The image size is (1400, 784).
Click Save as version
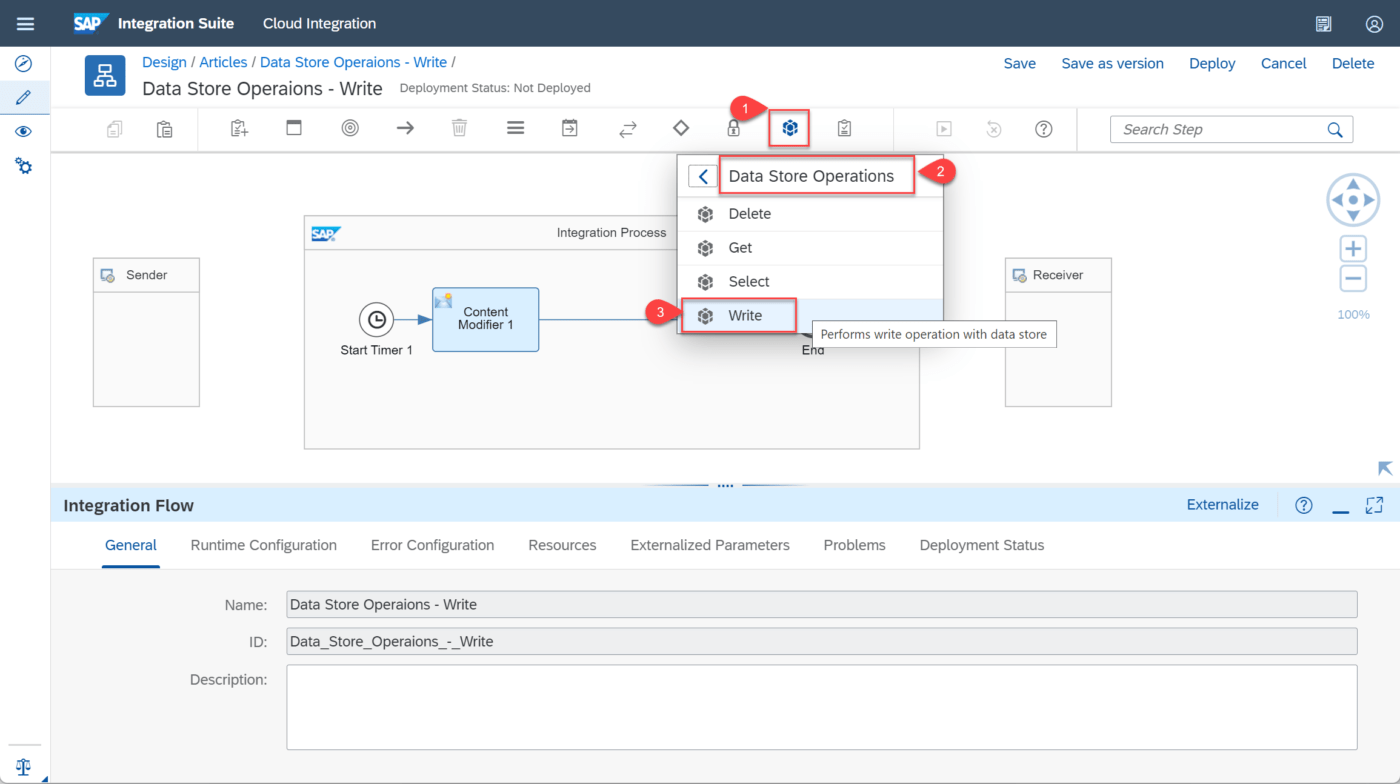point(1113,63)
